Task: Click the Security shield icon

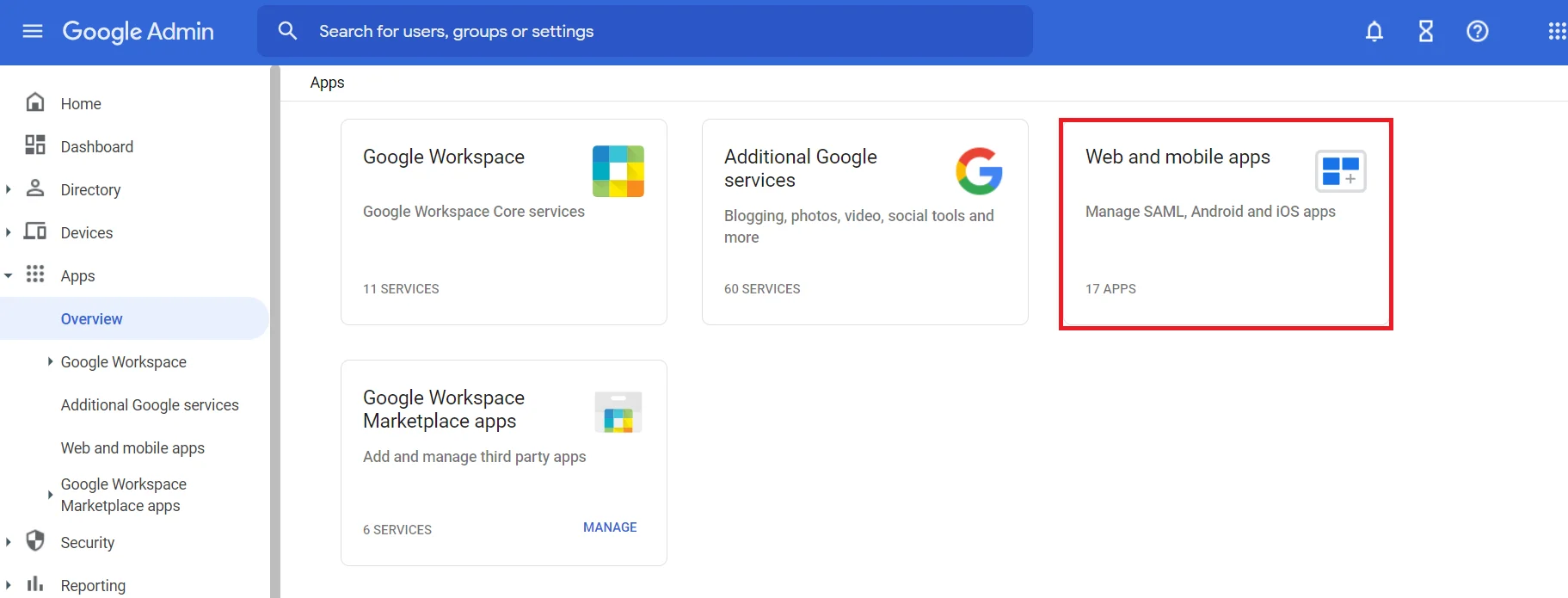Action: pos(35,541)
